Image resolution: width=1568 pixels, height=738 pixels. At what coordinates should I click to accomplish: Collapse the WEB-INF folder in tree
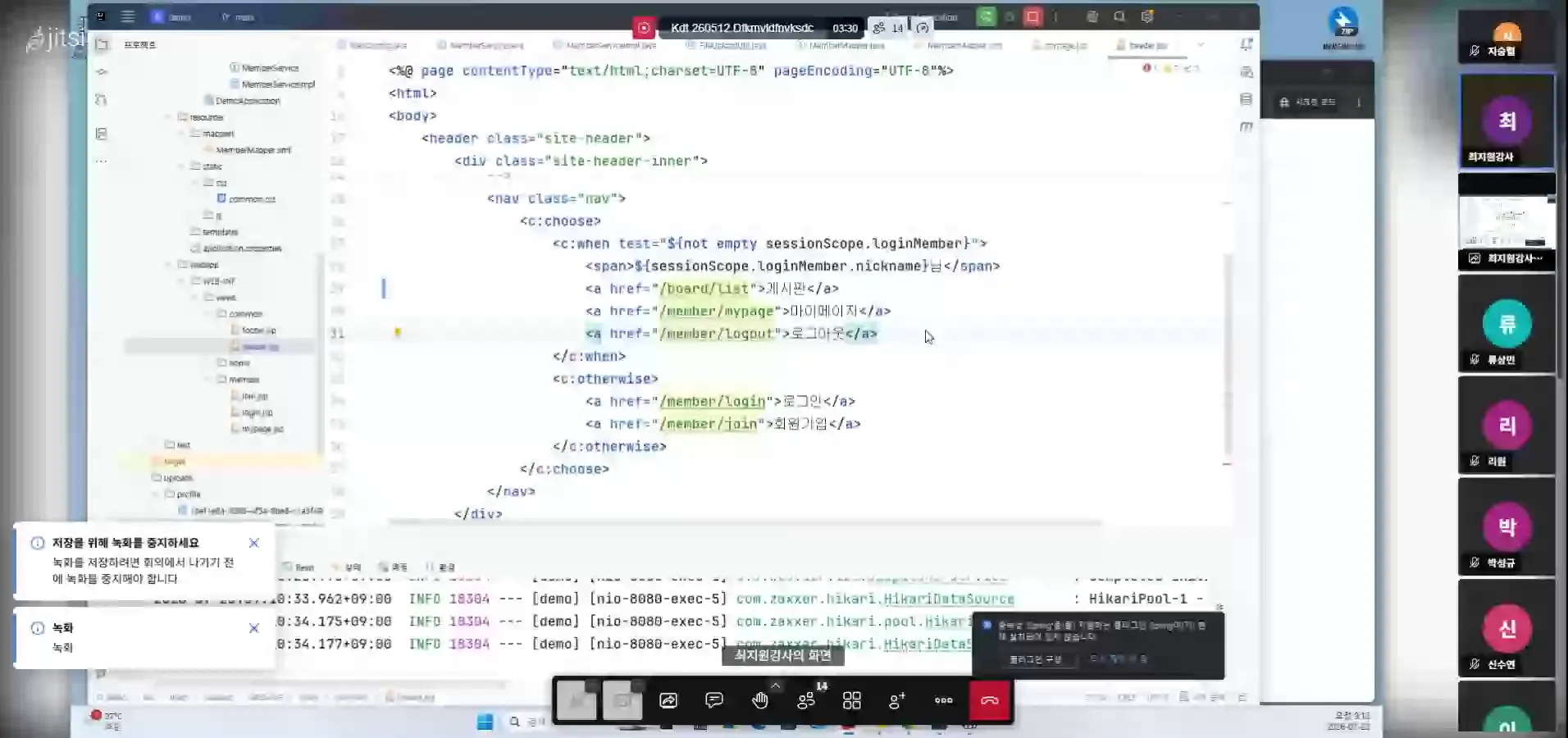(x=182, y=281)
